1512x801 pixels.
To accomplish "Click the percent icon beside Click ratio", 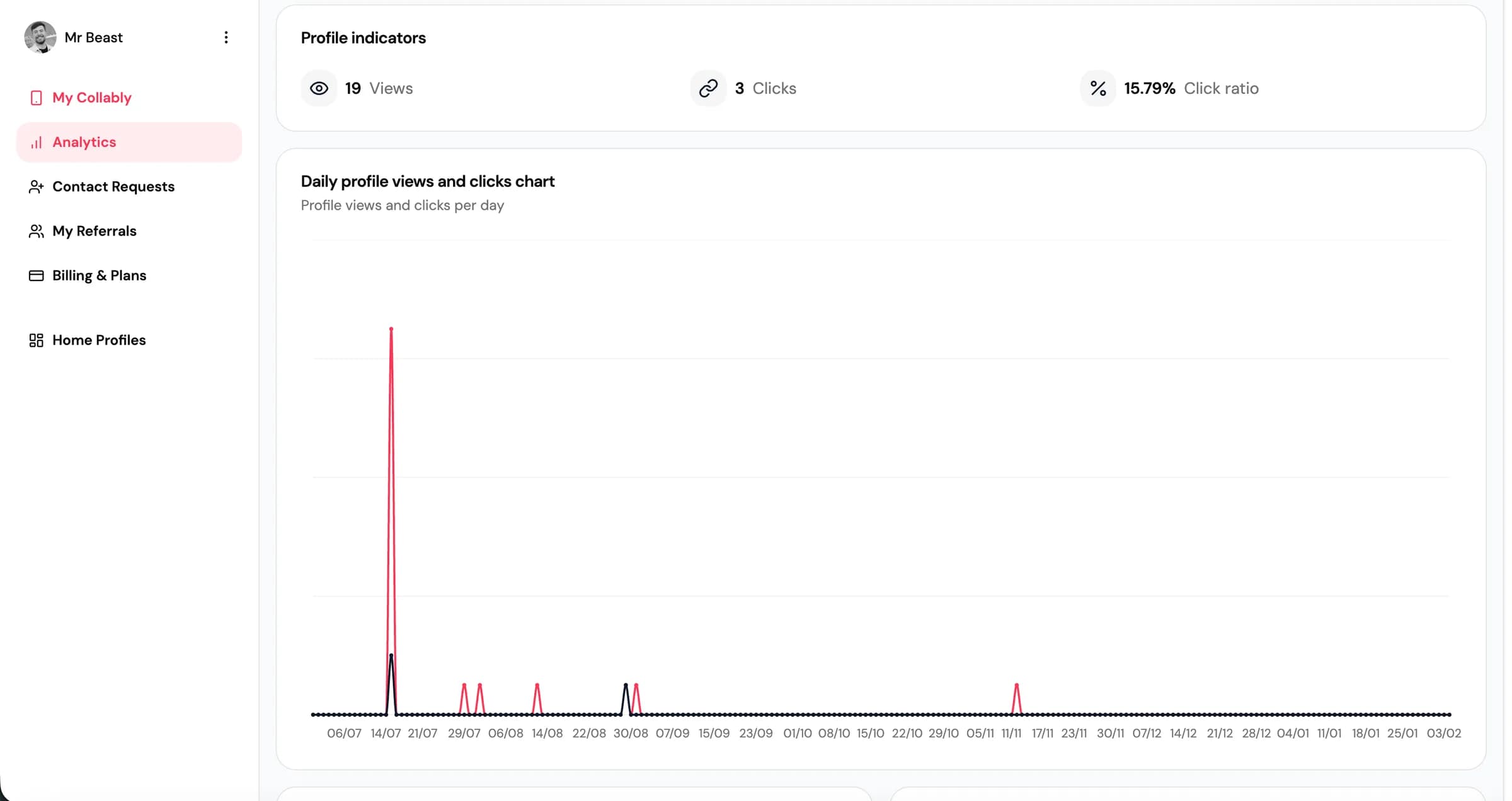I will pyautogui.click(x=1098, y=88).
